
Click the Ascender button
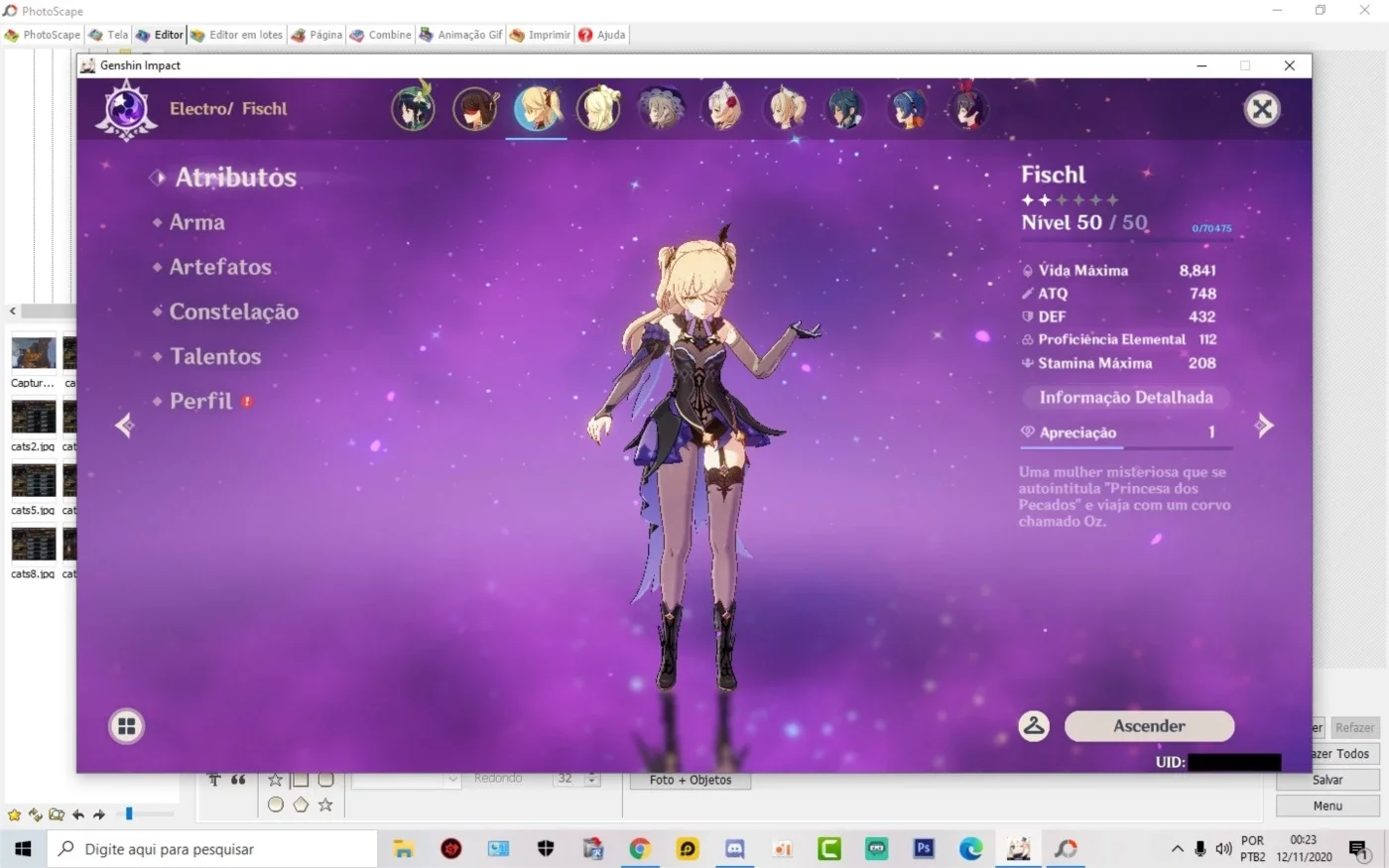[x=1149, y=726]
